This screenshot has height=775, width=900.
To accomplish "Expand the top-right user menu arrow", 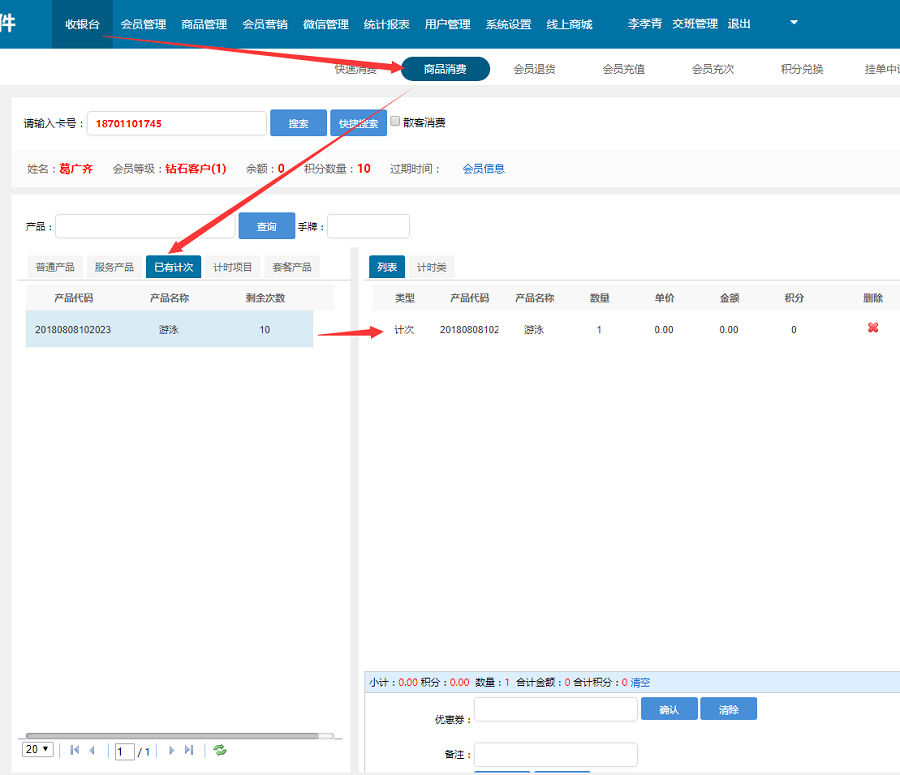I will tap(794, 22).
